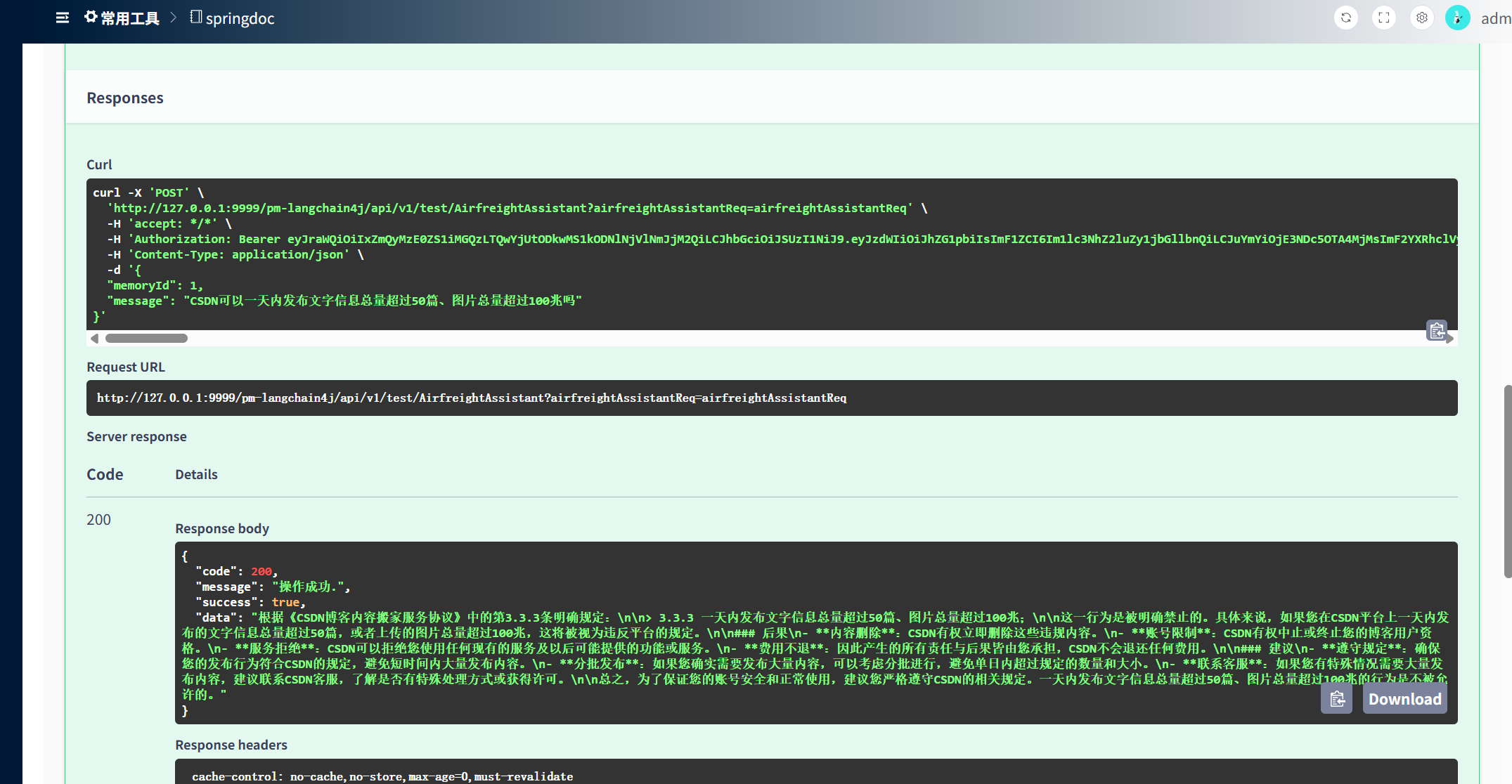This screenshot has height=784, width=1512.
Task: Open the admin username dropdown
Action: 1495,18
